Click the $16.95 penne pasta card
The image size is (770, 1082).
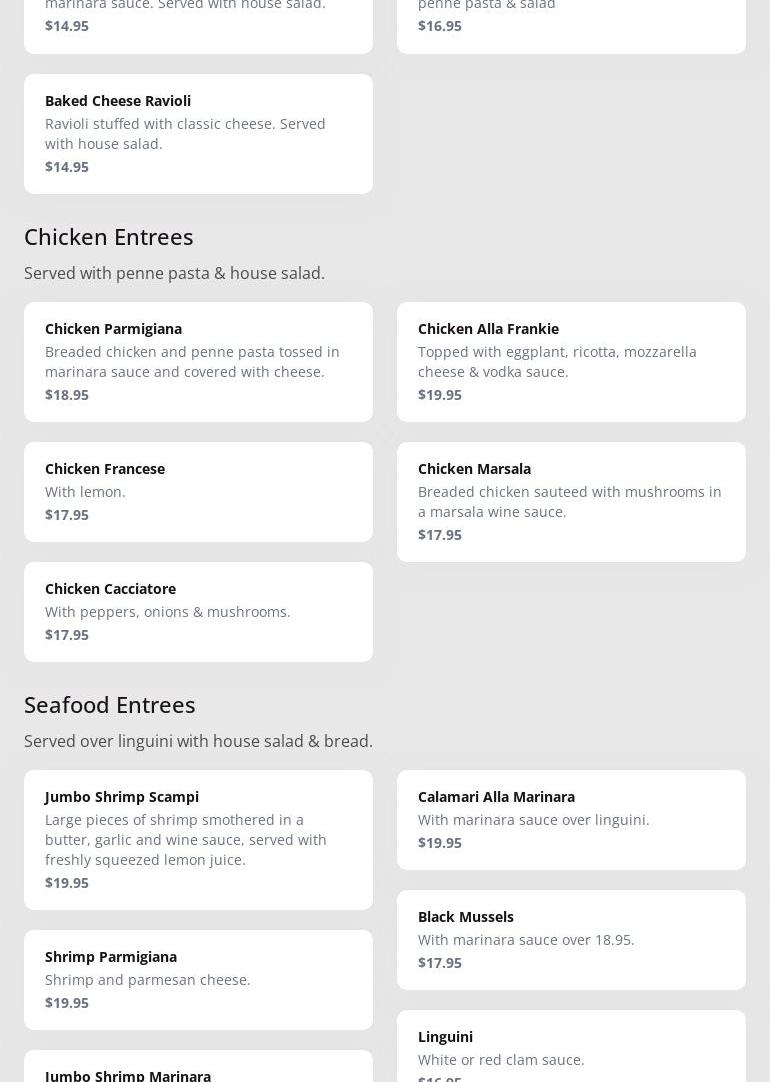click(x=571, y=22)
